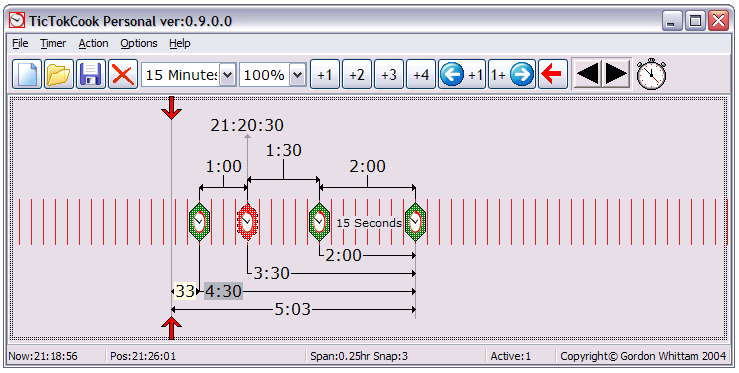
Task: Click the black right triangle button
Action: click(616, 74)
